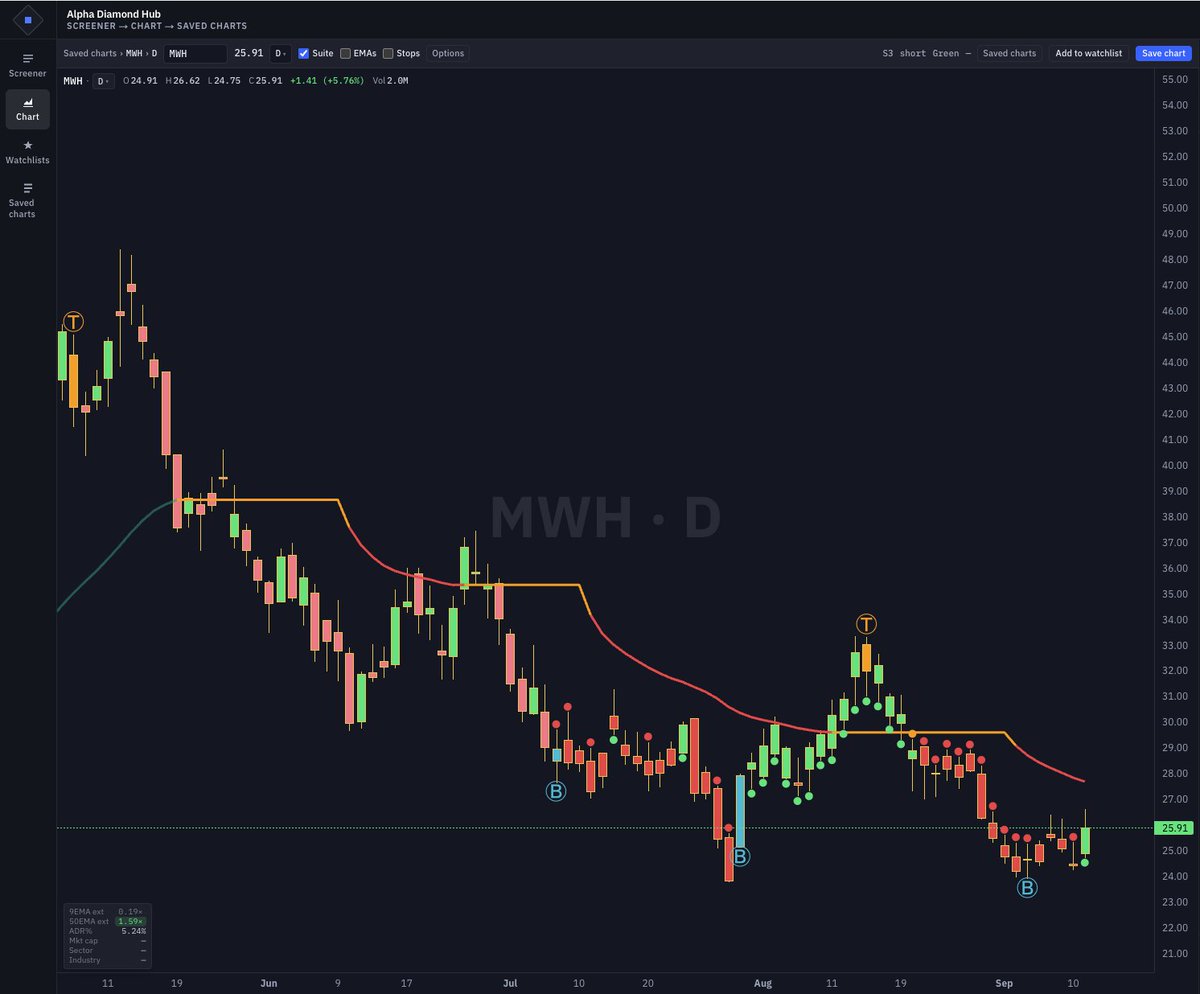Screen dimensions: 1200x994
Task: Click the 50.00 price axis label
Action: click(x=1174, y=208)
